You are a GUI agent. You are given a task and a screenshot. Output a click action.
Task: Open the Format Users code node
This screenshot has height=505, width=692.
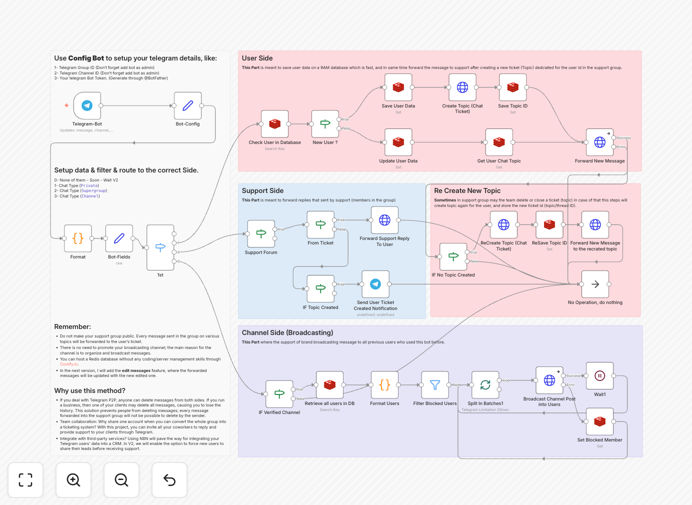[384, 385]
